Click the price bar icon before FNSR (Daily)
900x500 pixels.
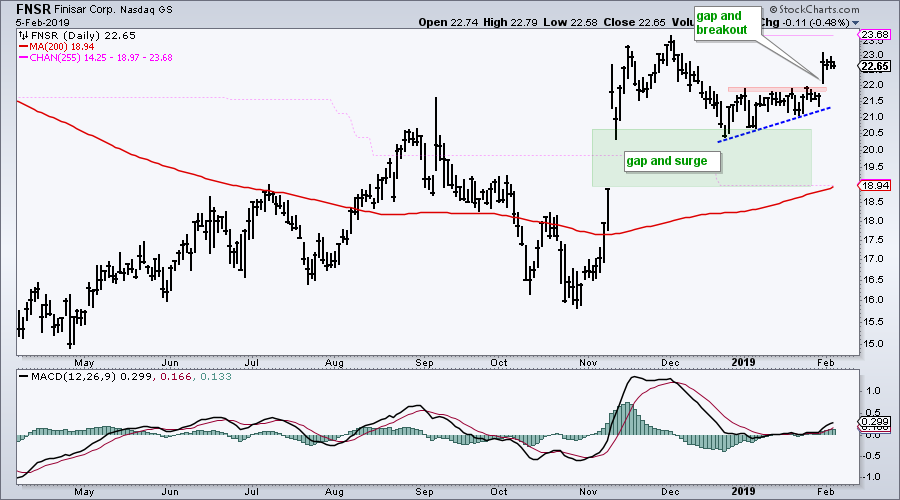[x=24, y=36]
